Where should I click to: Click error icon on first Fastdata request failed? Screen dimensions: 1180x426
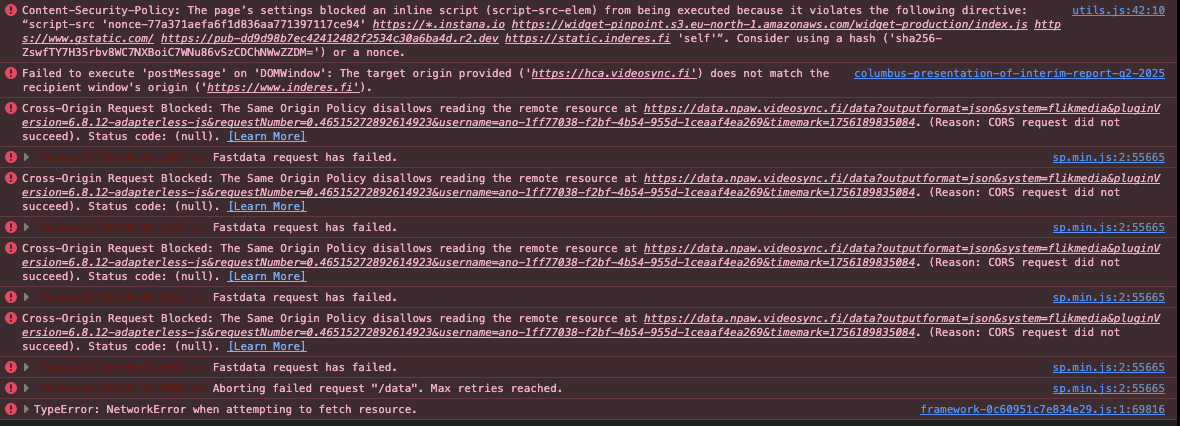point(11,157)
